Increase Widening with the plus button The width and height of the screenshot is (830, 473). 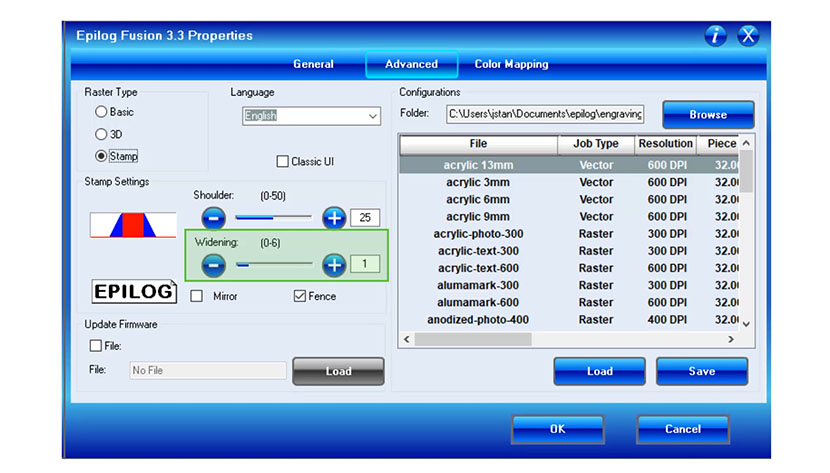334,264
